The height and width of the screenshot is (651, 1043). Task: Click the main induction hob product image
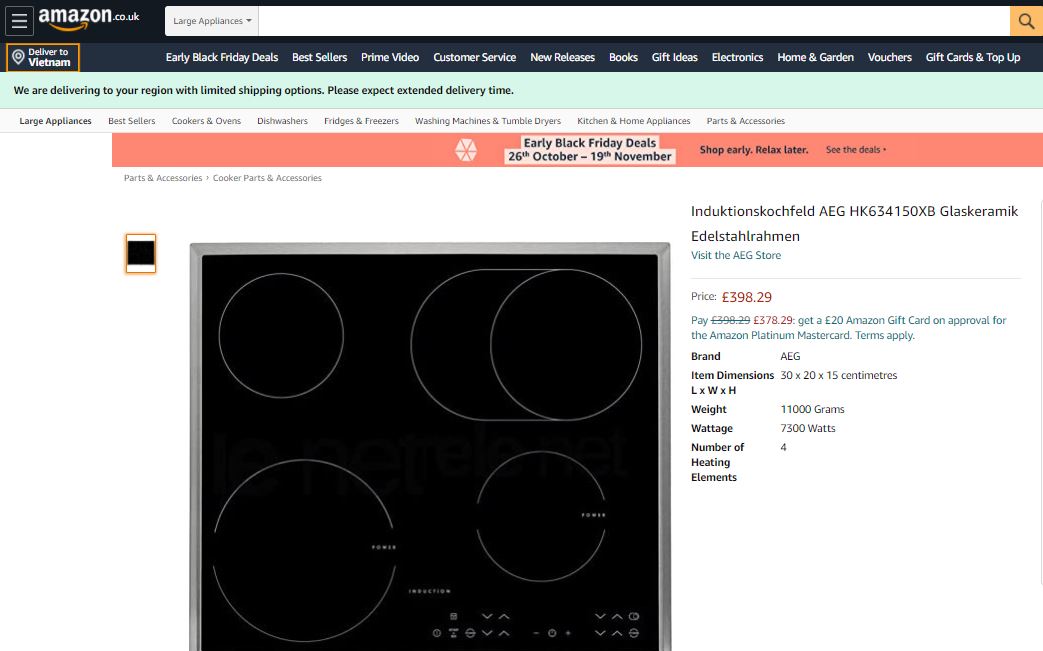tap(430, 447)
